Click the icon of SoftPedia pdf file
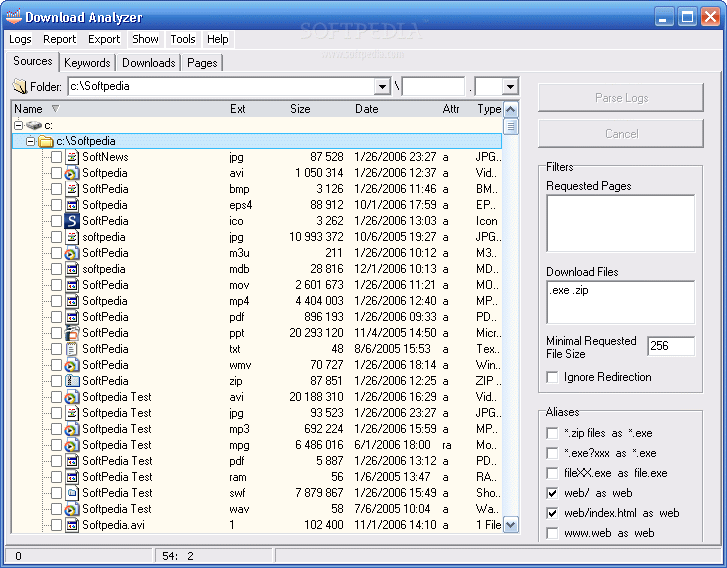The image size is (727, 568). point(71,317)
